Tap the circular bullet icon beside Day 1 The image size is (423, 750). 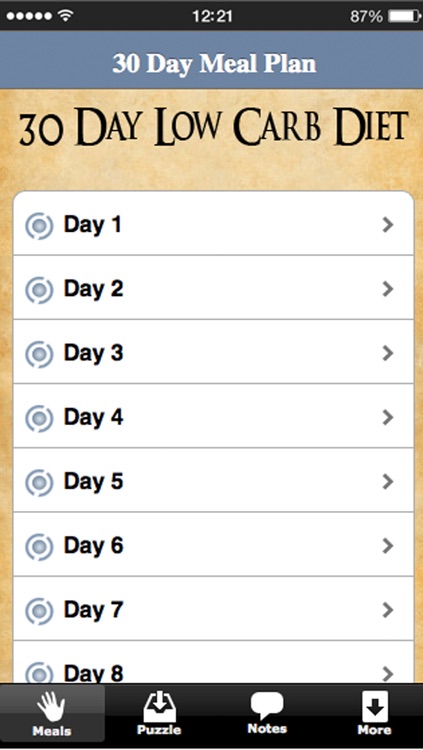coord(39,225)
